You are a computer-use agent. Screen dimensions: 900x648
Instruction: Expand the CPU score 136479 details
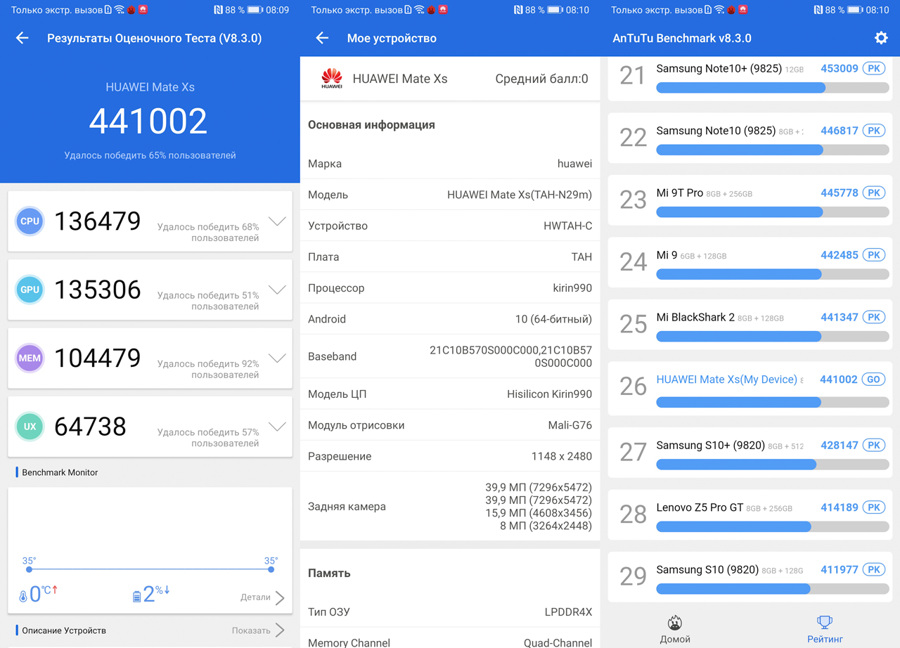(277, 222)
